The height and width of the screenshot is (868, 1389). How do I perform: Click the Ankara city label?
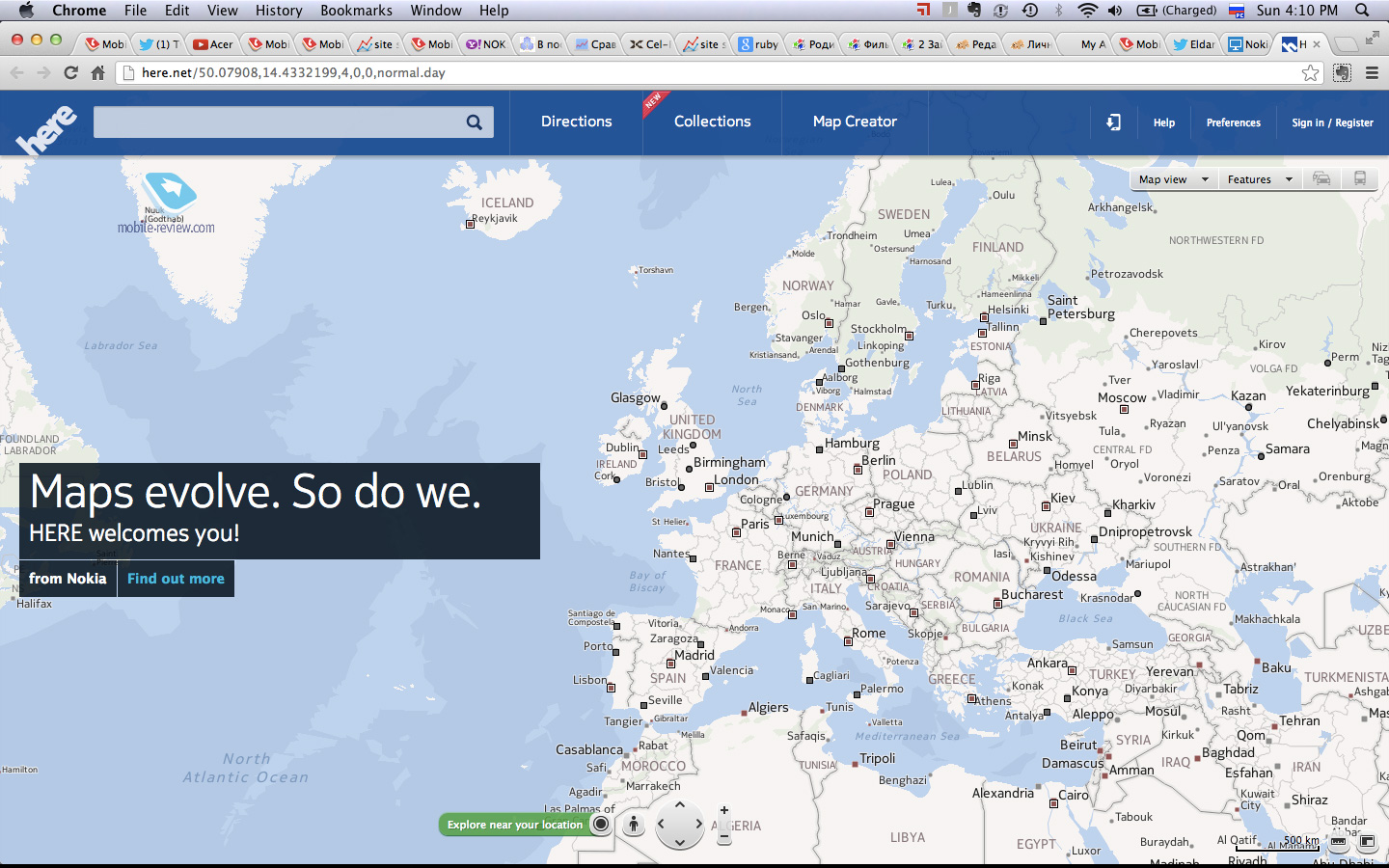pyautogui.click(x=1048, y=664)
